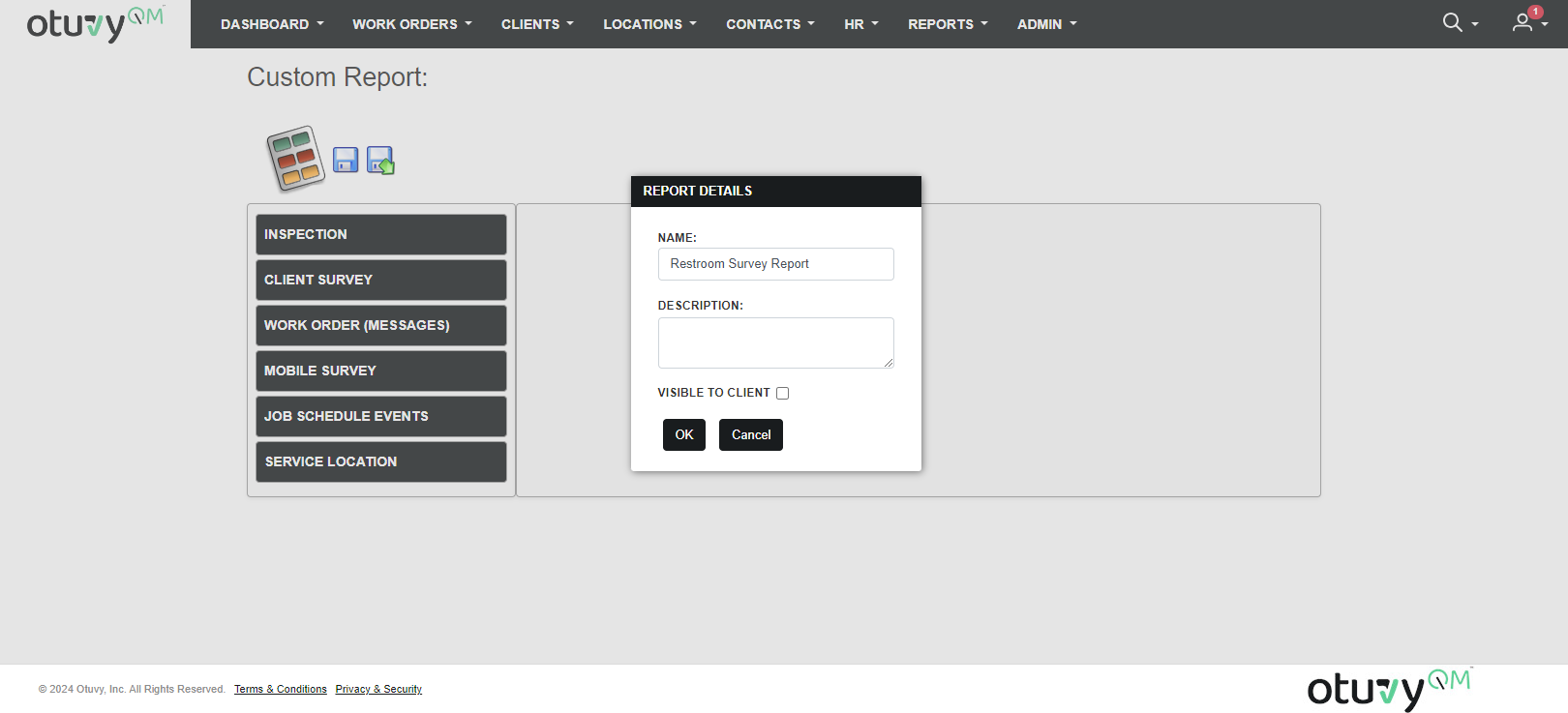The image size is (1568, 713).
Task: Select the Work Order (Messages) category
Action: [381, 325]
